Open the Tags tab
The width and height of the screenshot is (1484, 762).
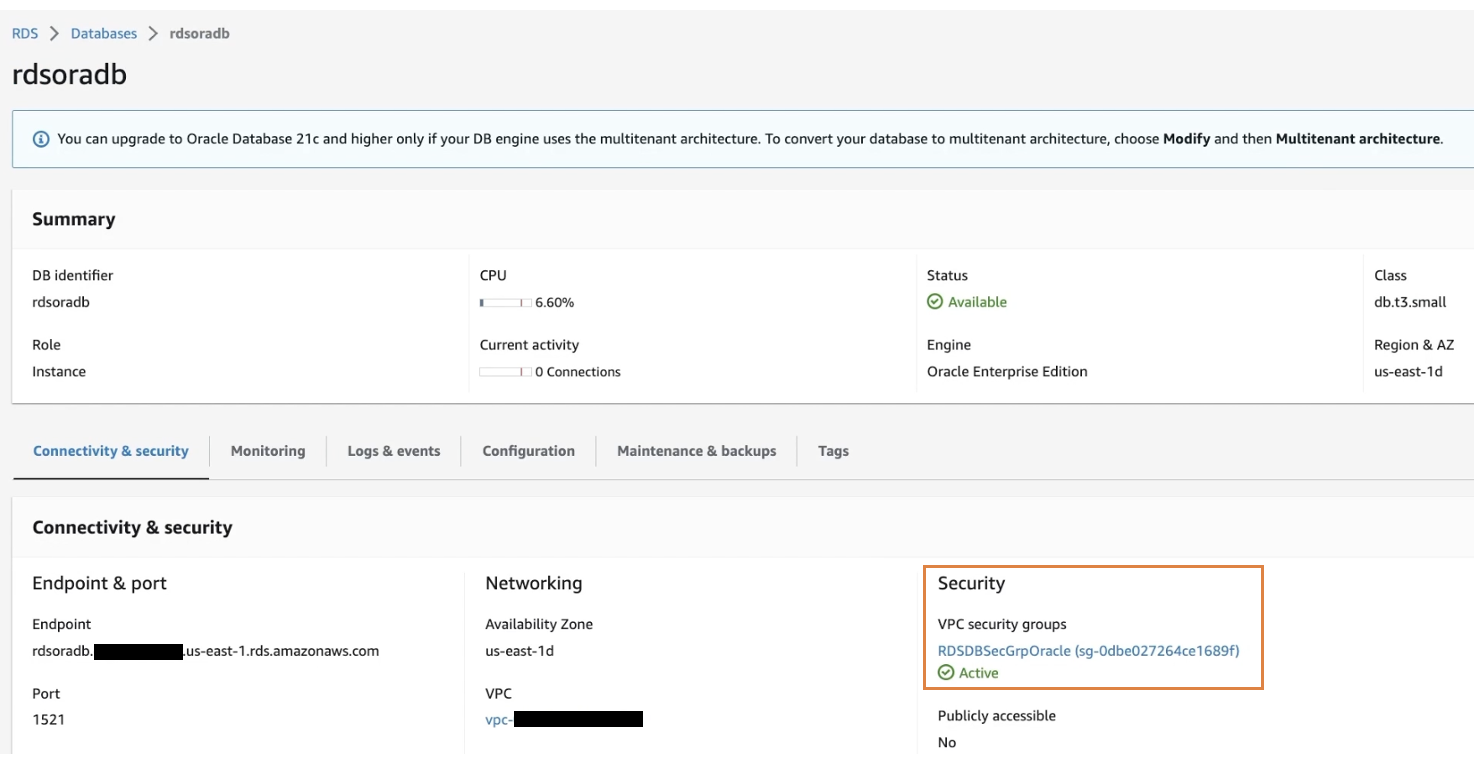[833, 451]
